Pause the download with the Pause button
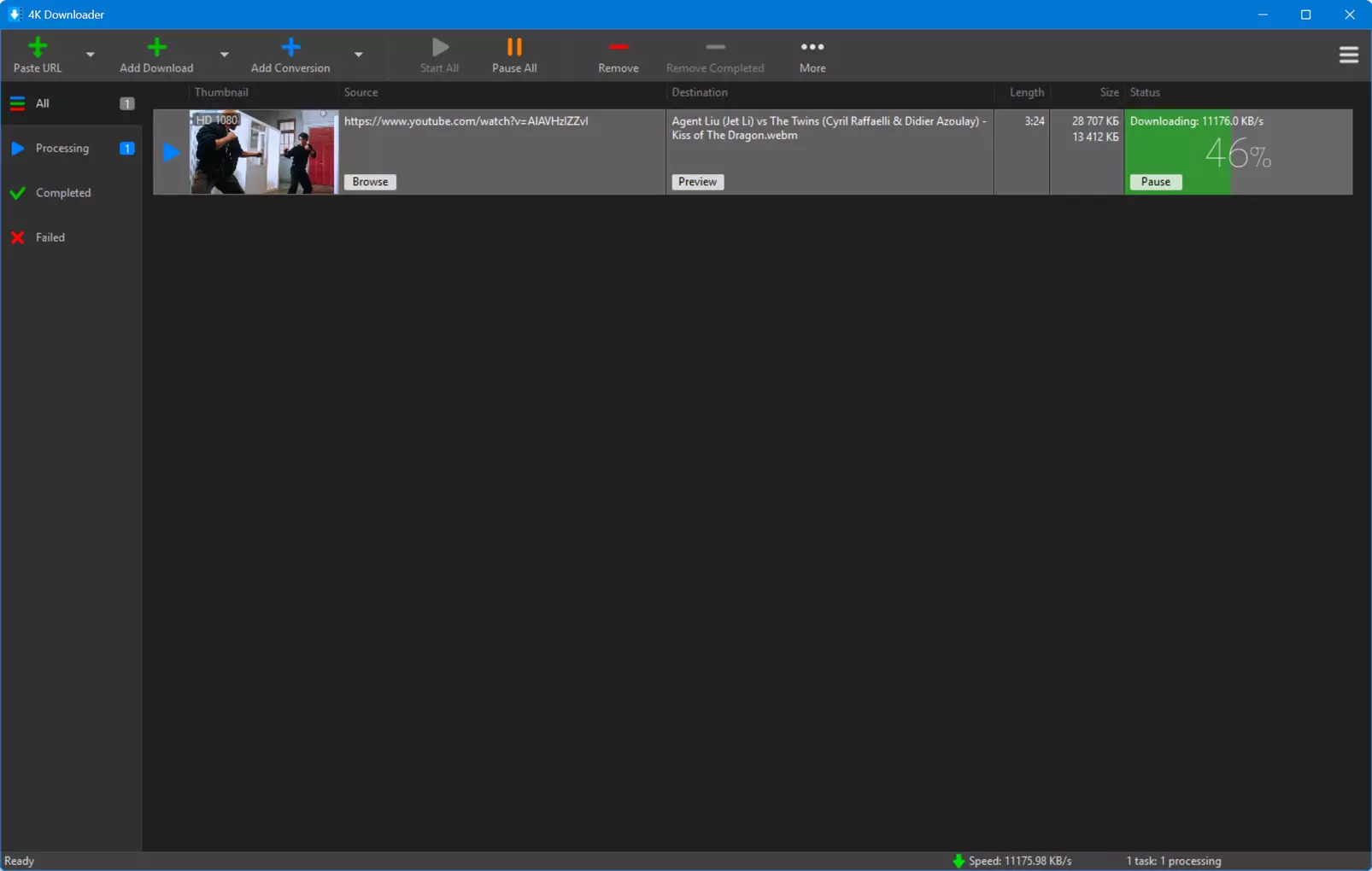The image size is (1372, 871). (x=1156, y=182)
